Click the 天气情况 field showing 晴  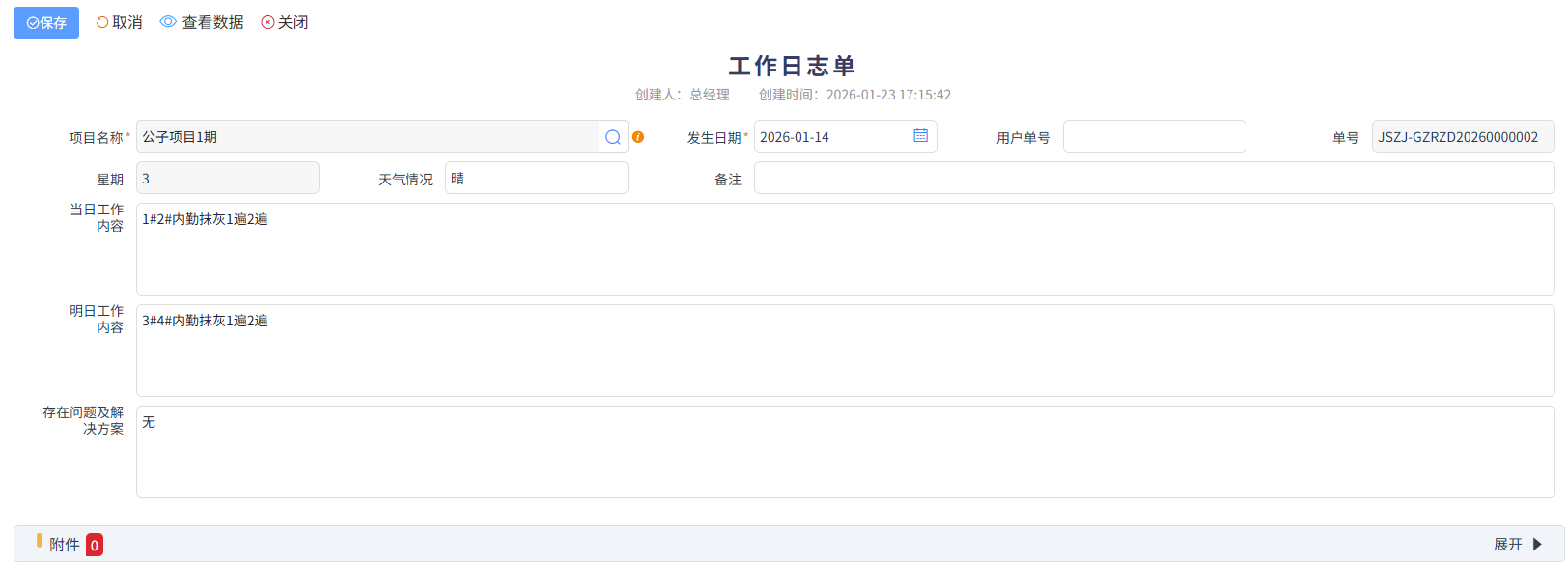(536, 179)
